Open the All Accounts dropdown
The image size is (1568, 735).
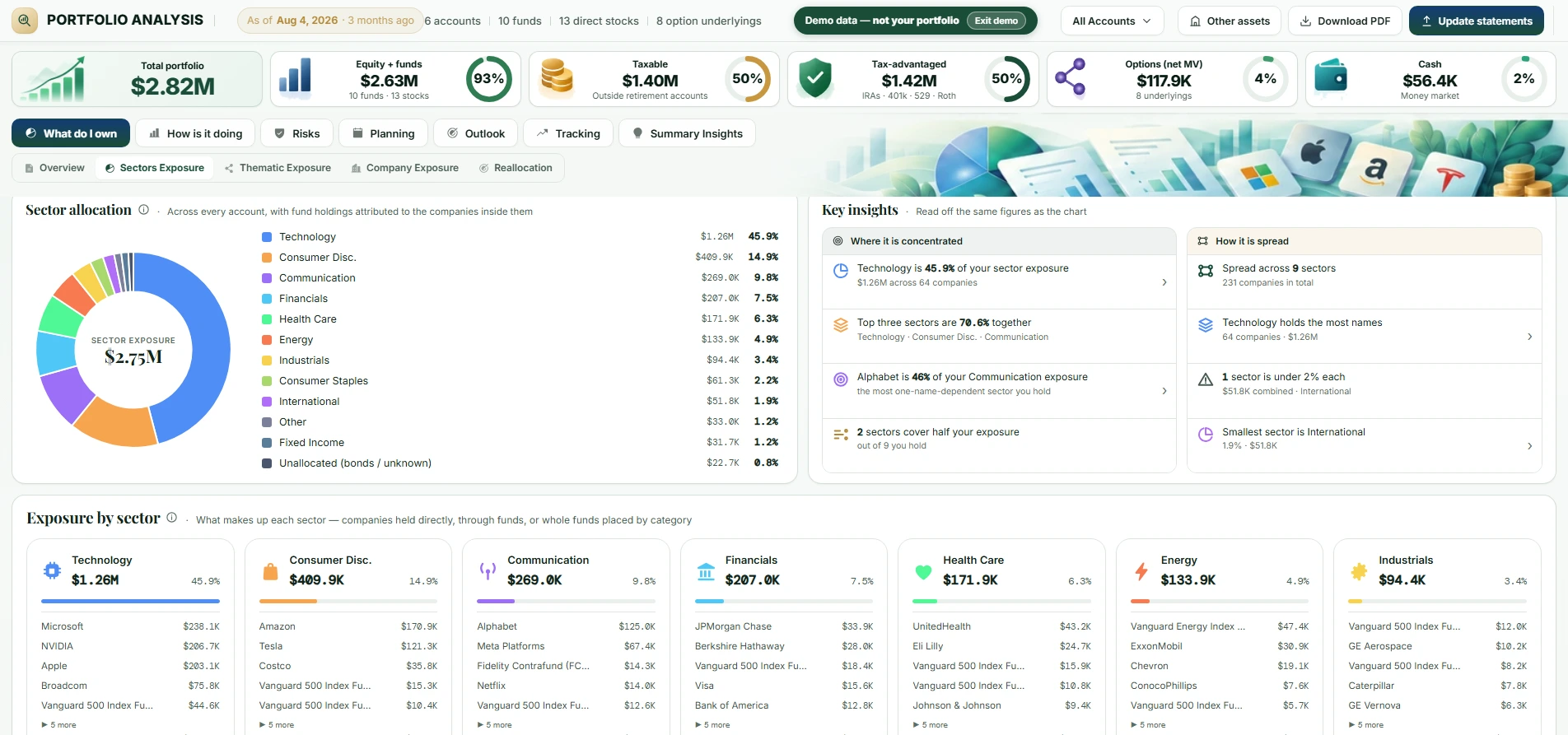pyautogui.click(x=1112, y=21)
